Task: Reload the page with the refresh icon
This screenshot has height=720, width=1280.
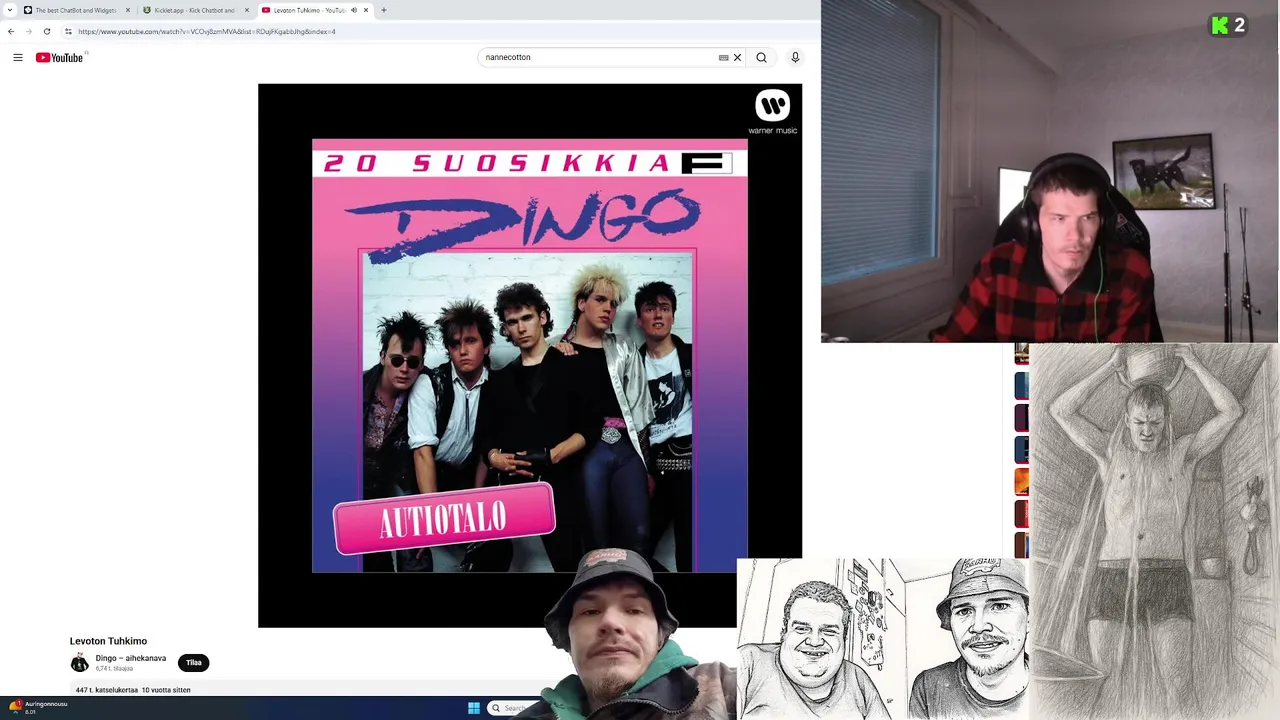Action: [x=46, y=31]
